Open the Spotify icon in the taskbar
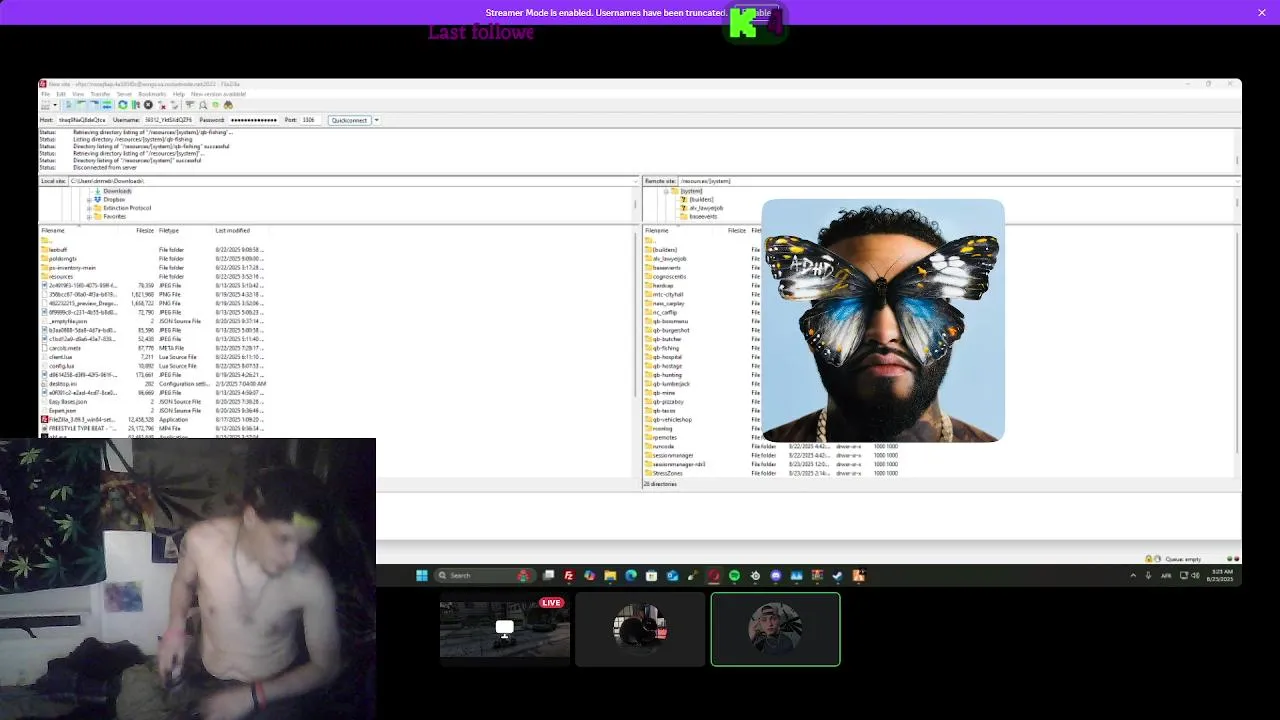1280x720 pixels. pyautogui.click(x=734, y=575)
